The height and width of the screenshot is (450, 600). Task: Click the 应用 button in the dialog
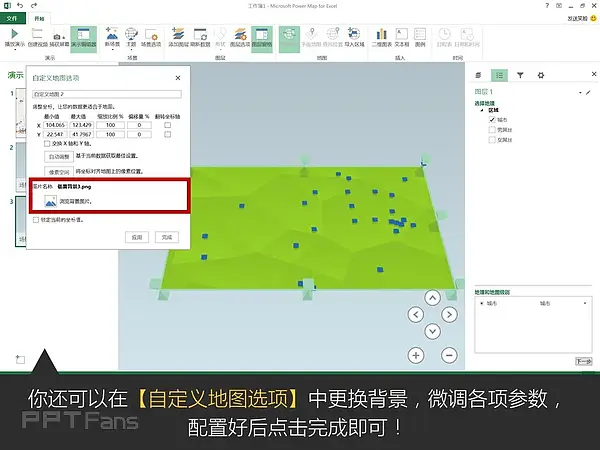pos(136,237)
